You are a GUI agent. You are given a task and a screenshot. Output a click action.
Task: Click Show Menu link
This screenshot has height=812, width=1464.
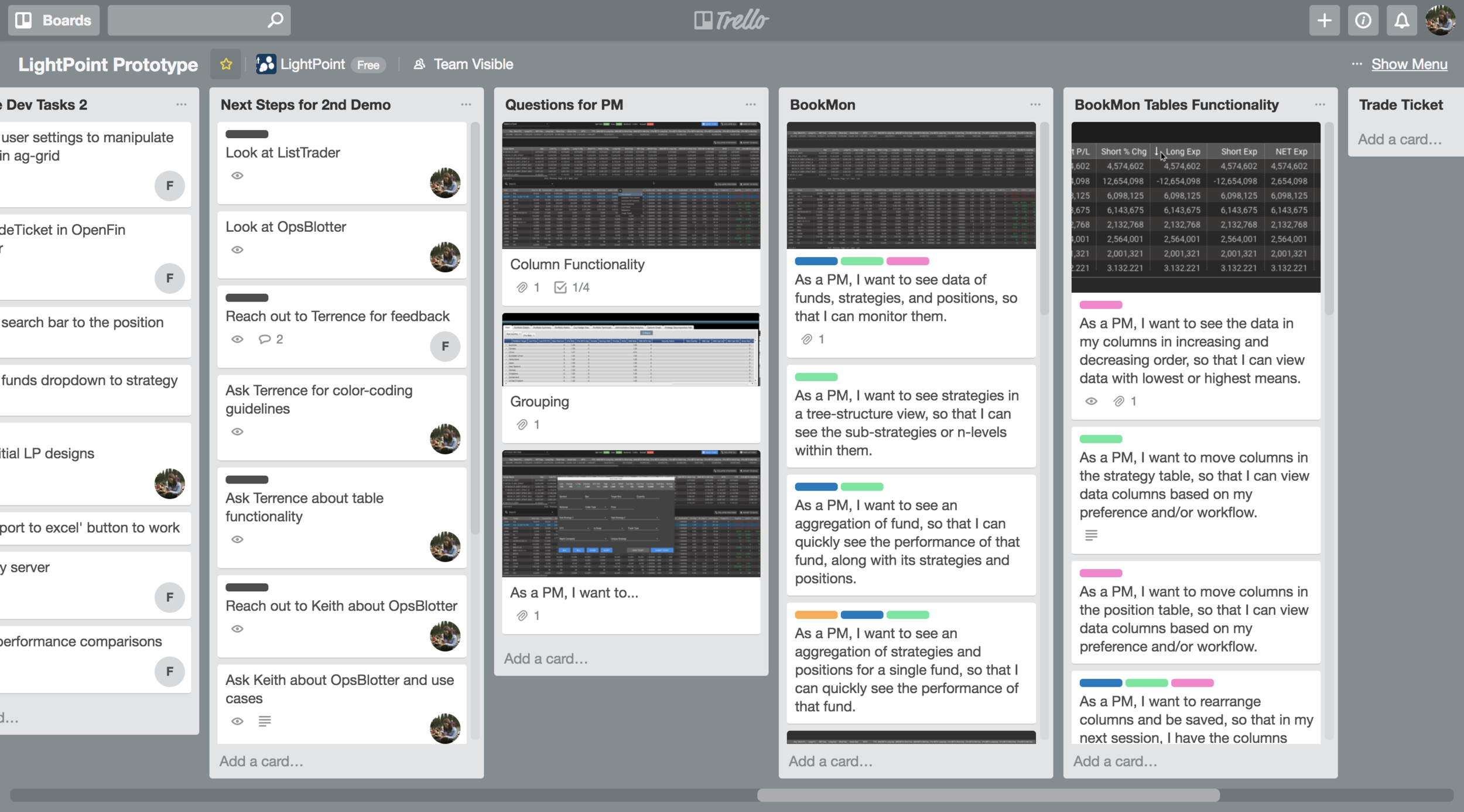[x=1409, y=64]
